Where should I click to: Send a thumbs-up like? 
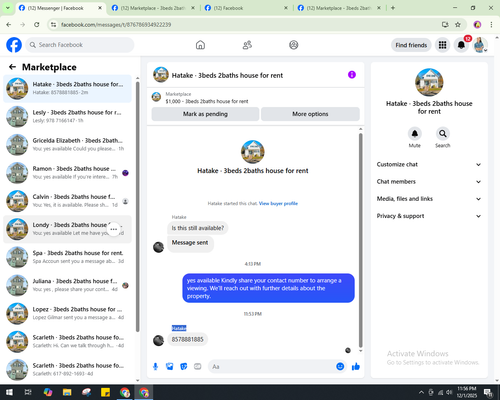point(356,367)
